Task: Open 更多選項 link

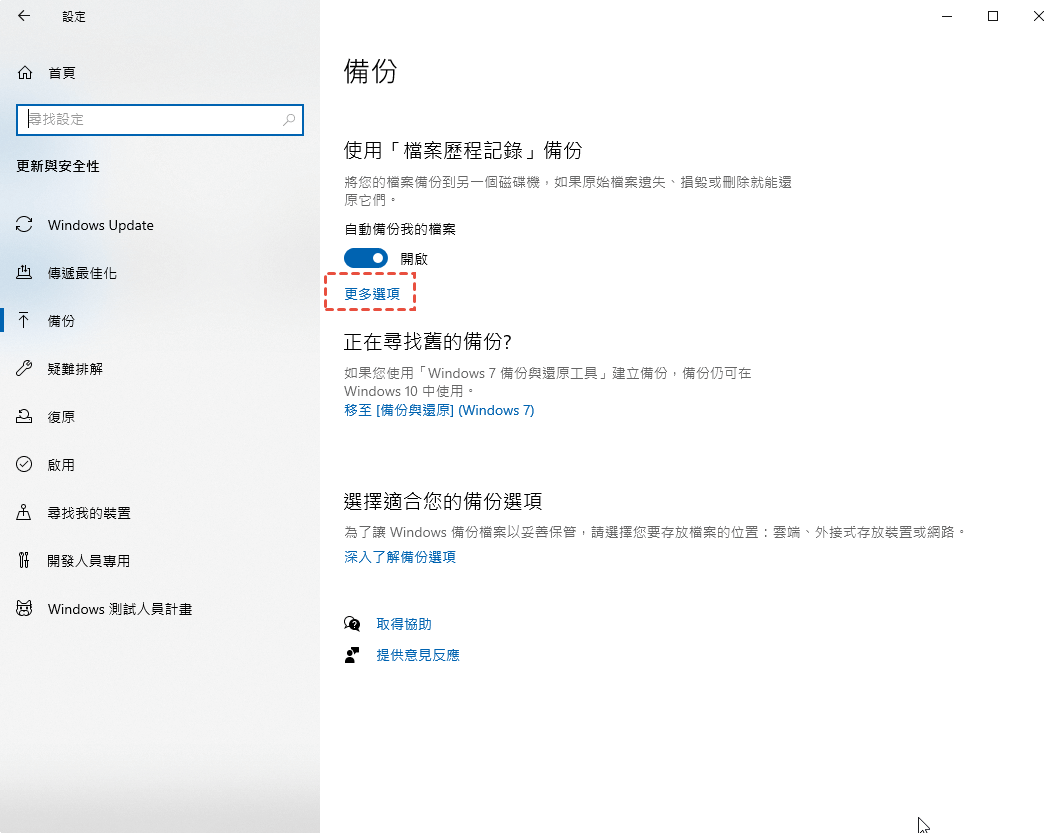Action: coord(372,294)
